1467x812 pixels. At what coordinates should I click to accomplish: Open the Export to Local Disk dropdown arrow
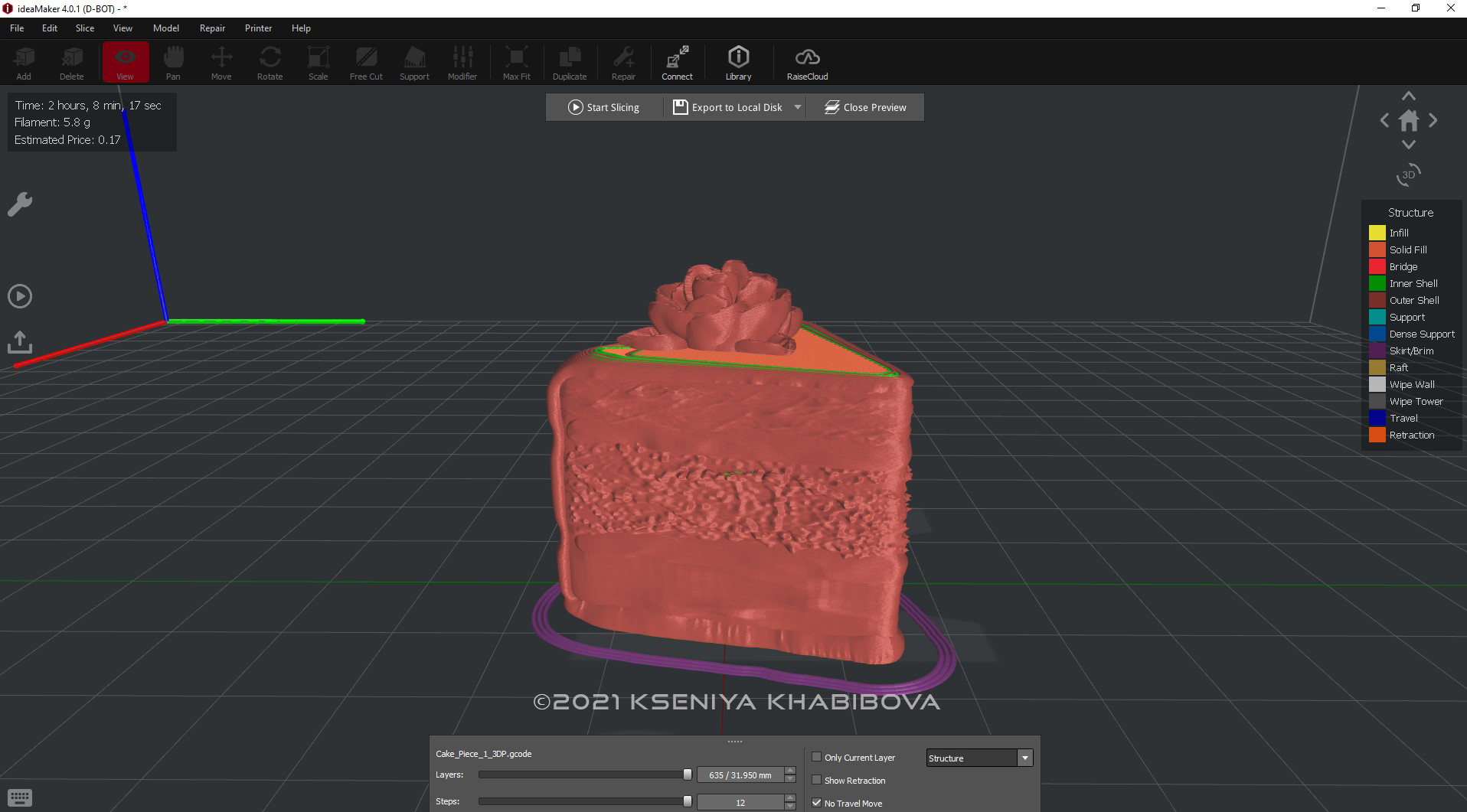tap(797, 106)
